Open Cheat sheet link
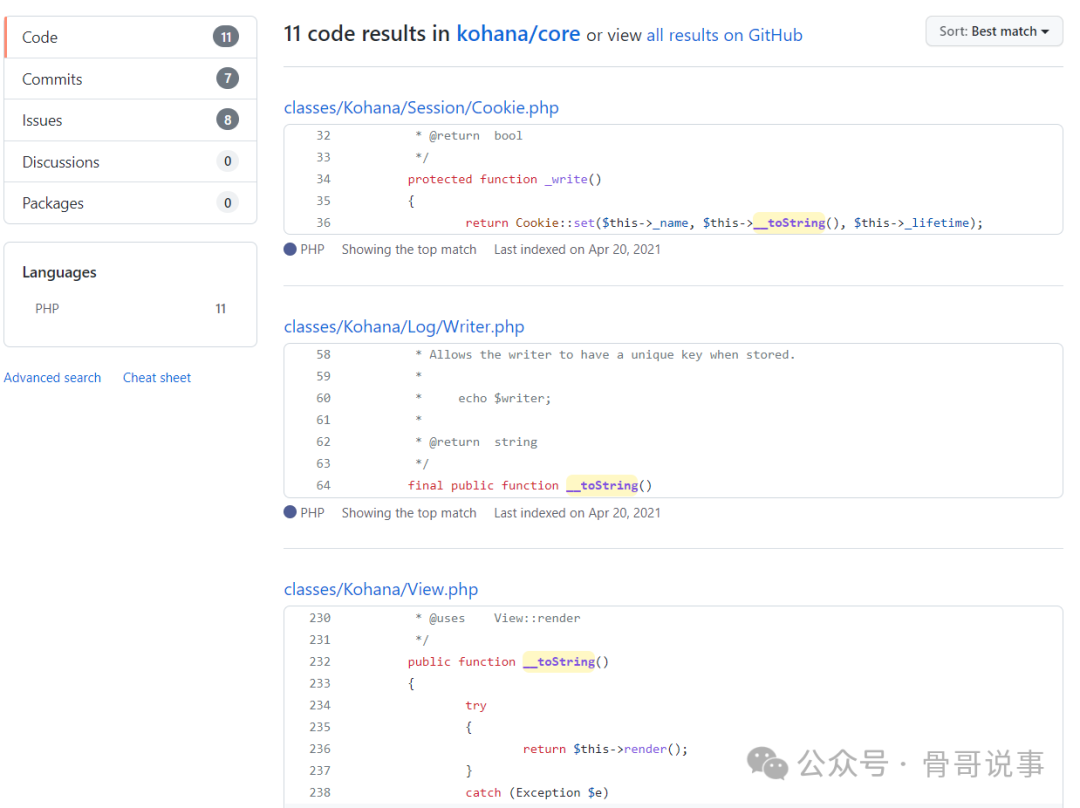 (x=157, y=377)
